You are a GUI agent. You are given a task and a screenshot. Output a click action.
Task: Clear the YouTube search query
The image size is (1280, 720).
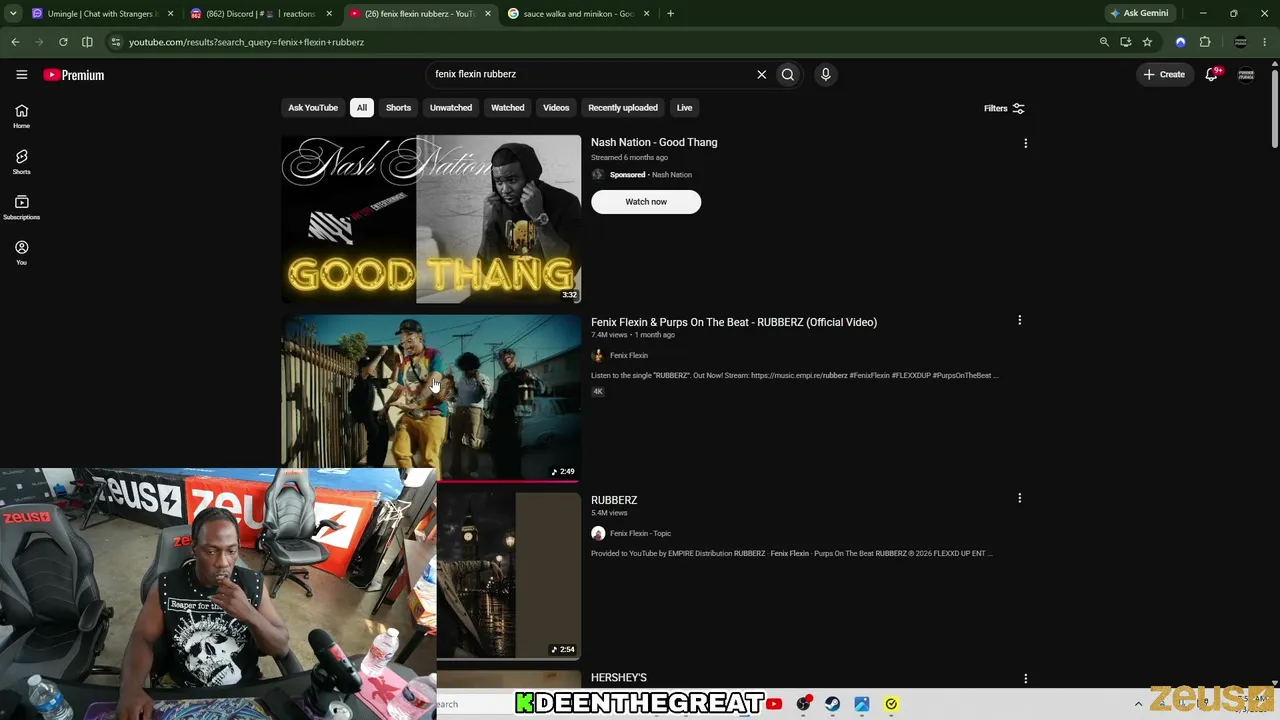pyautogui.click(x=761, y=74)
